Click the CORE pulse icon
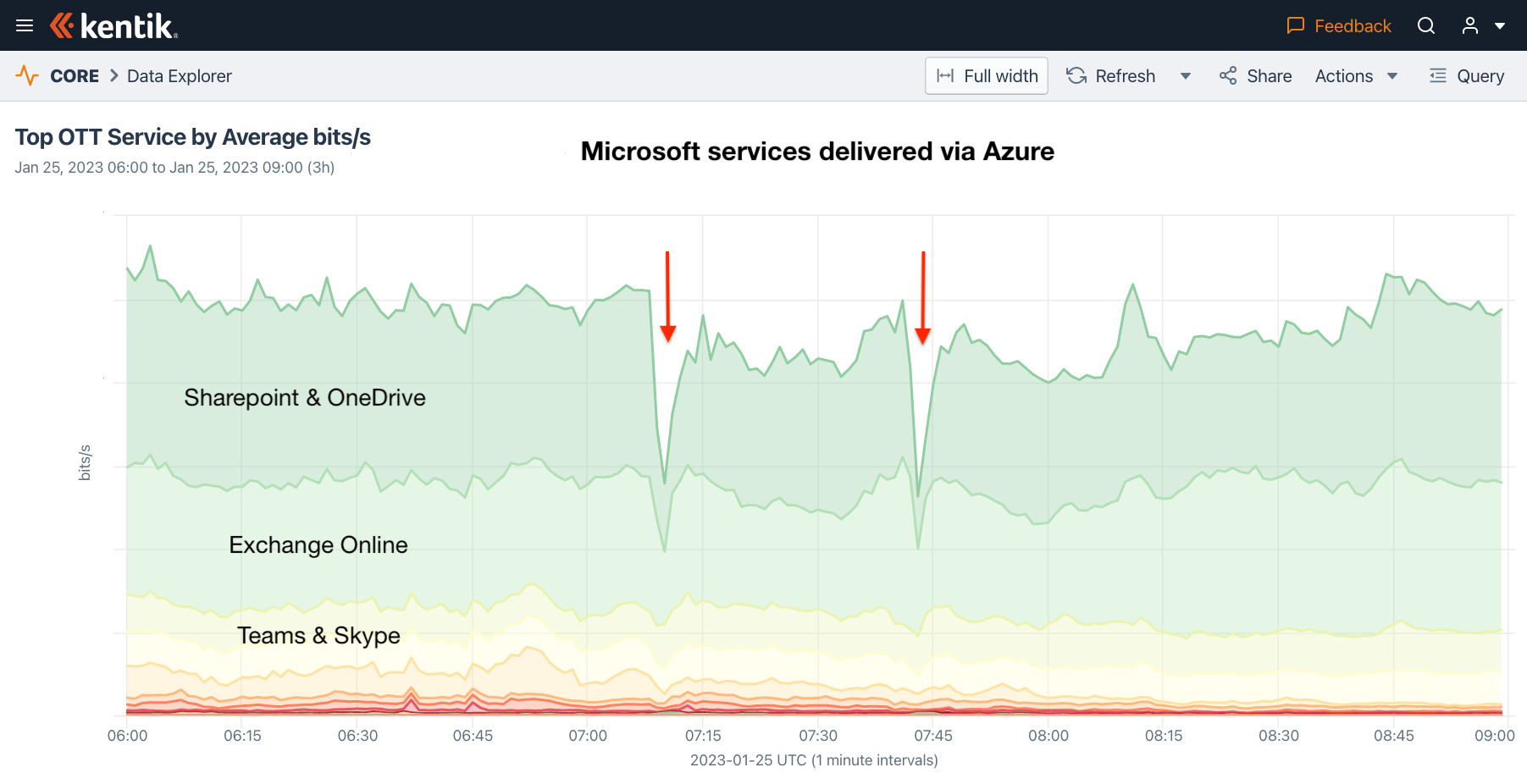1527x784 pixels. coord(27,76)
